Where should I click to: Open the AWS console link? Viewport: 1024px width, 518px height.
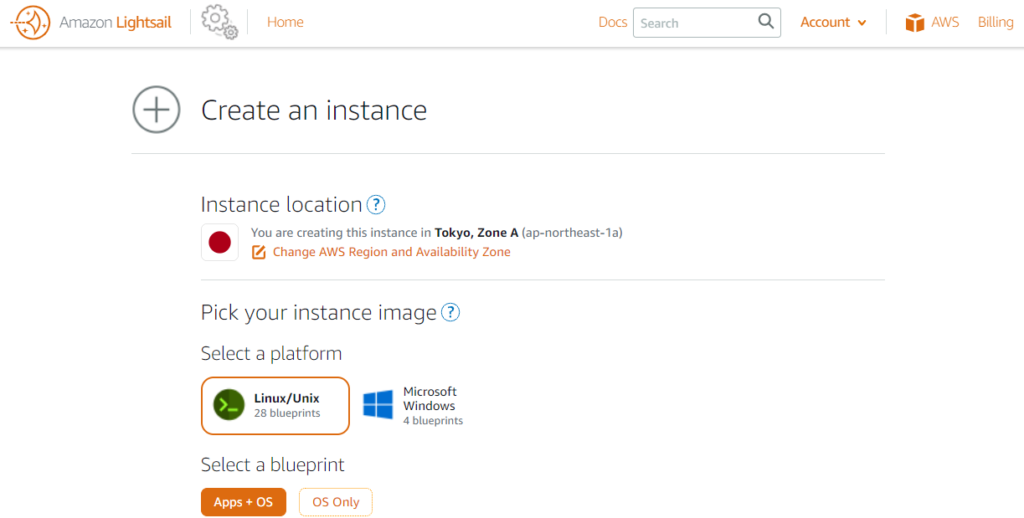945,22
